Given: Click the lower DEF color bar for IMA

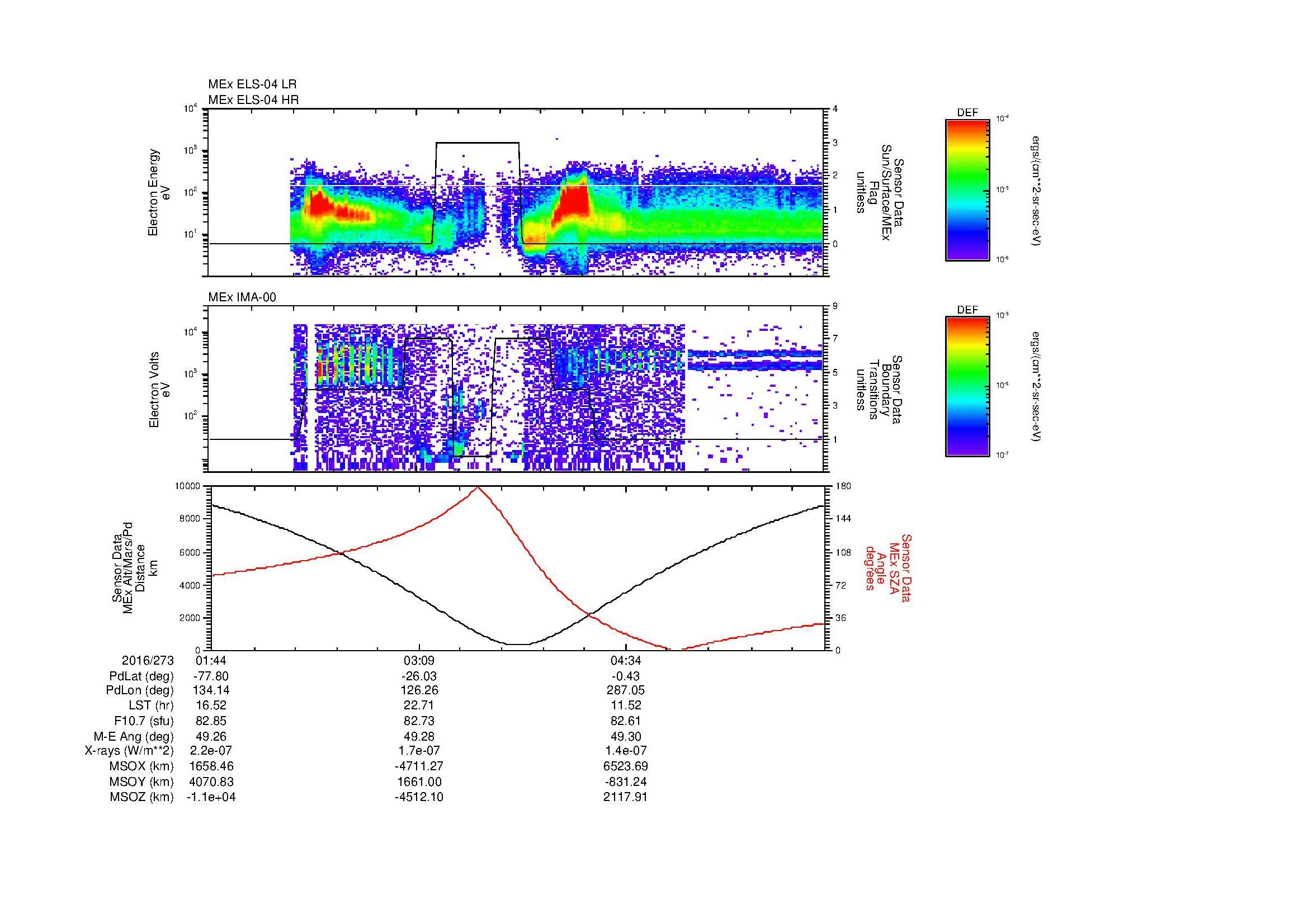Looking at the screenshot, I should pyautogui.click(x=967, y=387).
